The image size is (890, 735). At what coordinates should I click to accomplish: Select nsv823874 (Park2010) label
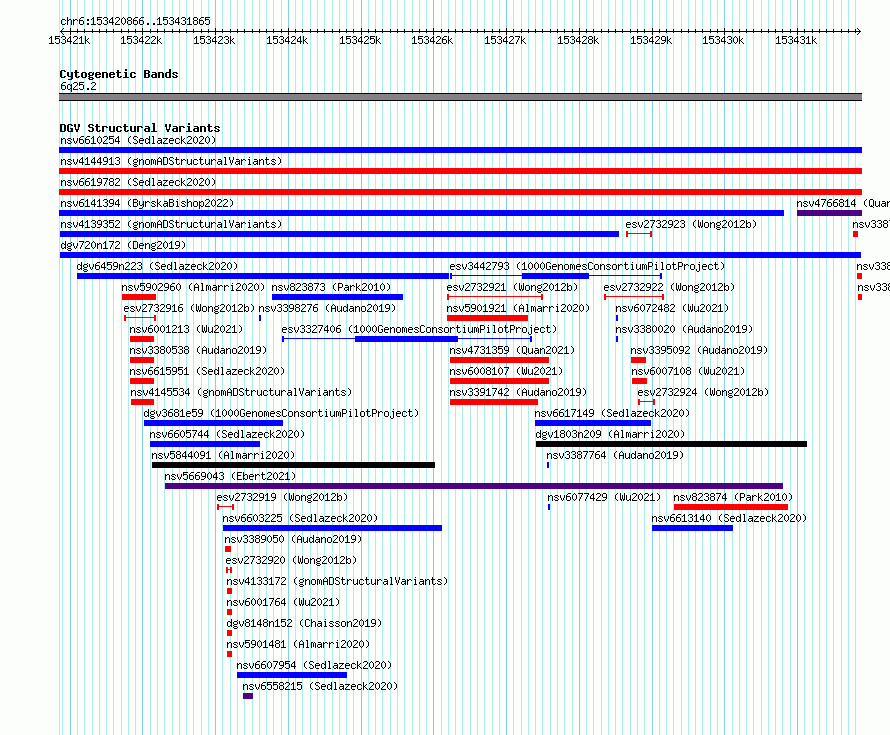coord(733,497)
